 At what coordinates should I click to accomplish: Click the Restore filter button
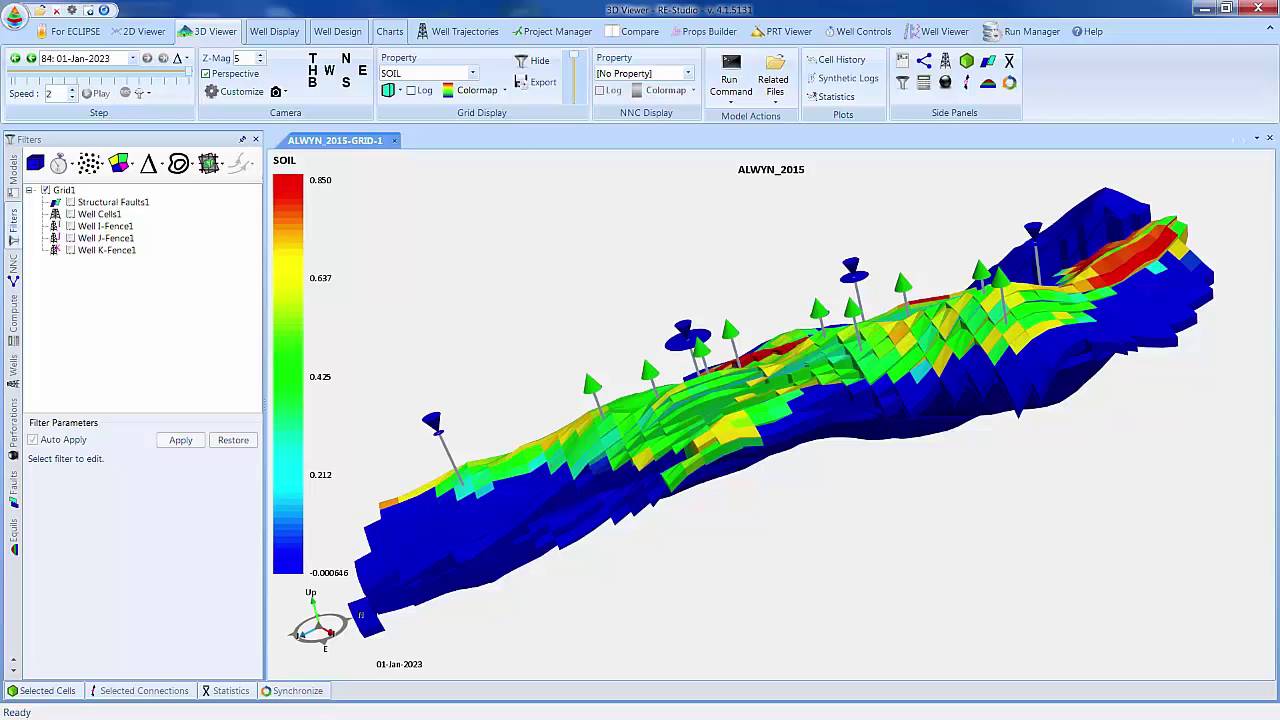233,440
